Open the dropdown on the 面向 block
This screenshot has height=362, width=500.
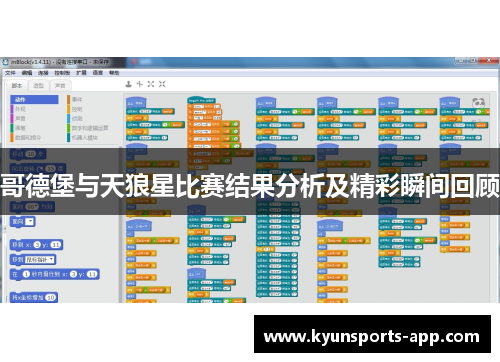tap(30, 221)
